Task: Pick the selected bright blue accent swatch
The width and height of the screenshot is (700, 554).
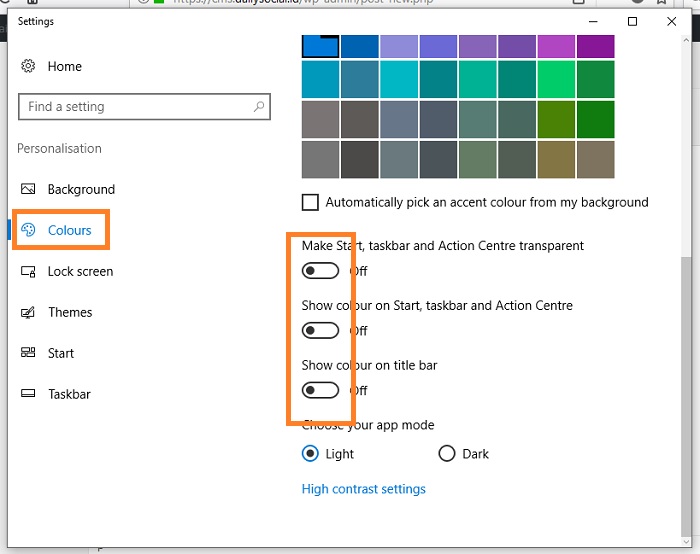Action: click(x=320, y=46)
